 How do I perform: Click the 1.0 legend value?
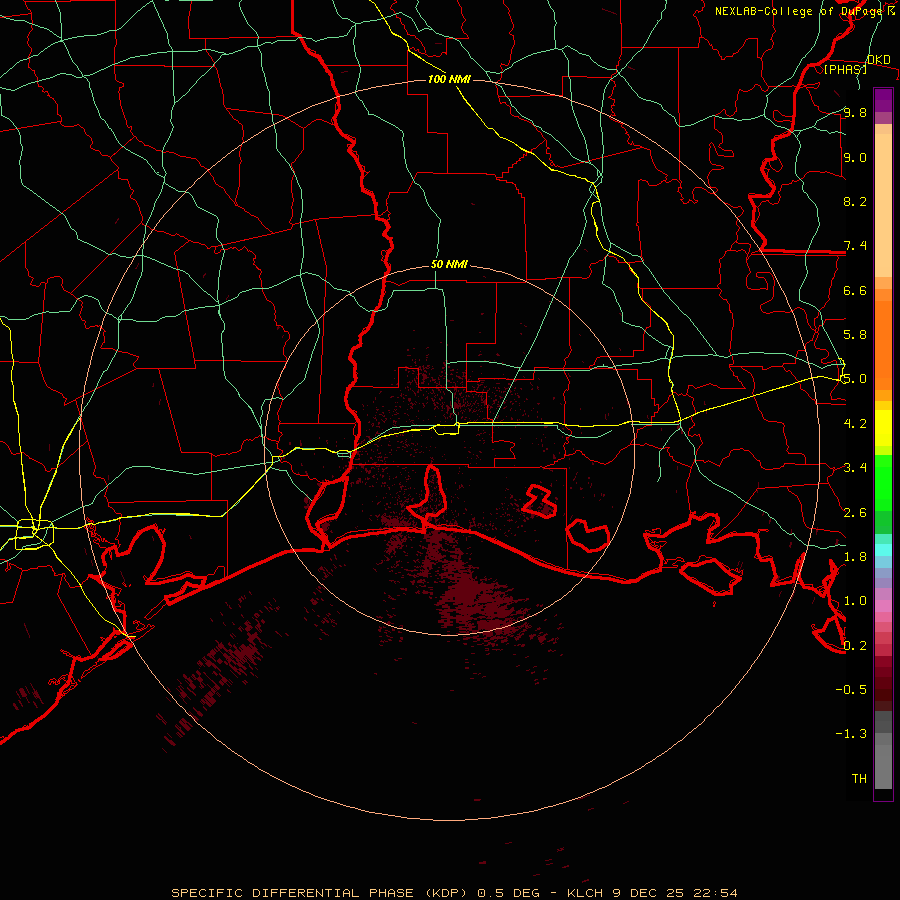[855, 601]
